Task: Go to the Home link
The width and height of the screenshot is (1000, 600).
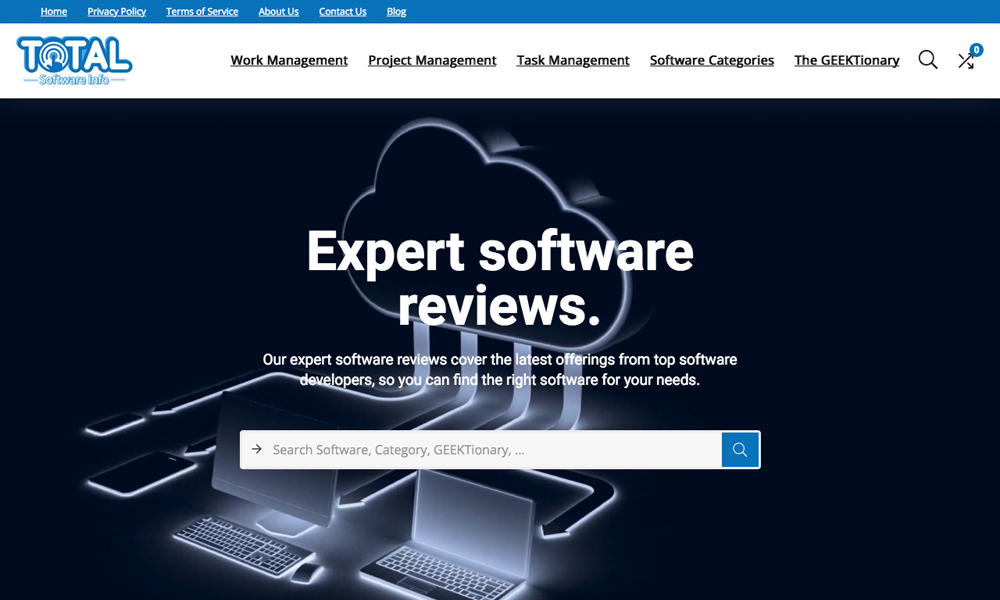Action: [x=54, y=12]
